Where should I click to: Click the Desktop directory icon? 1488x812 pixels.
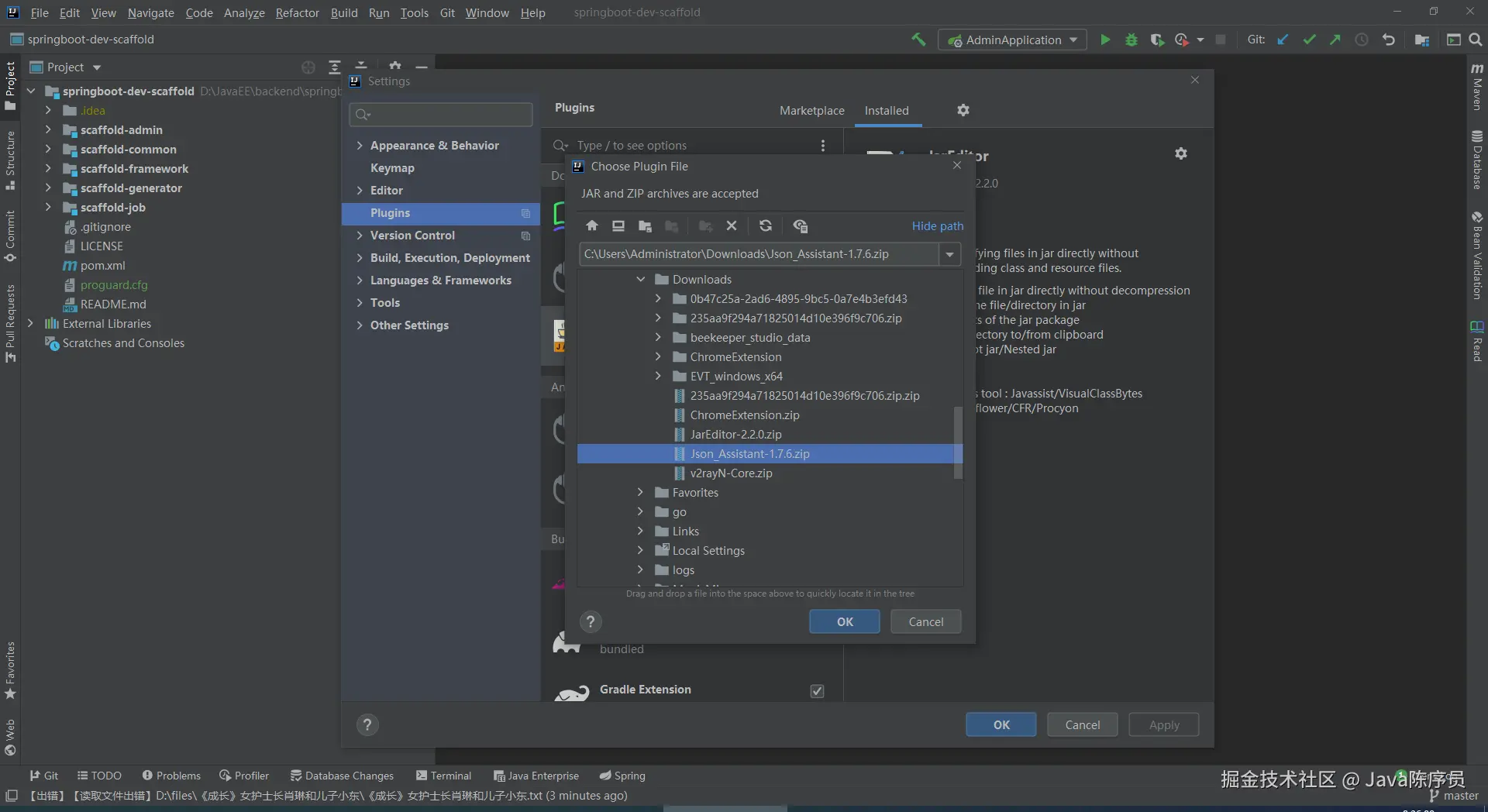[618, 225]
